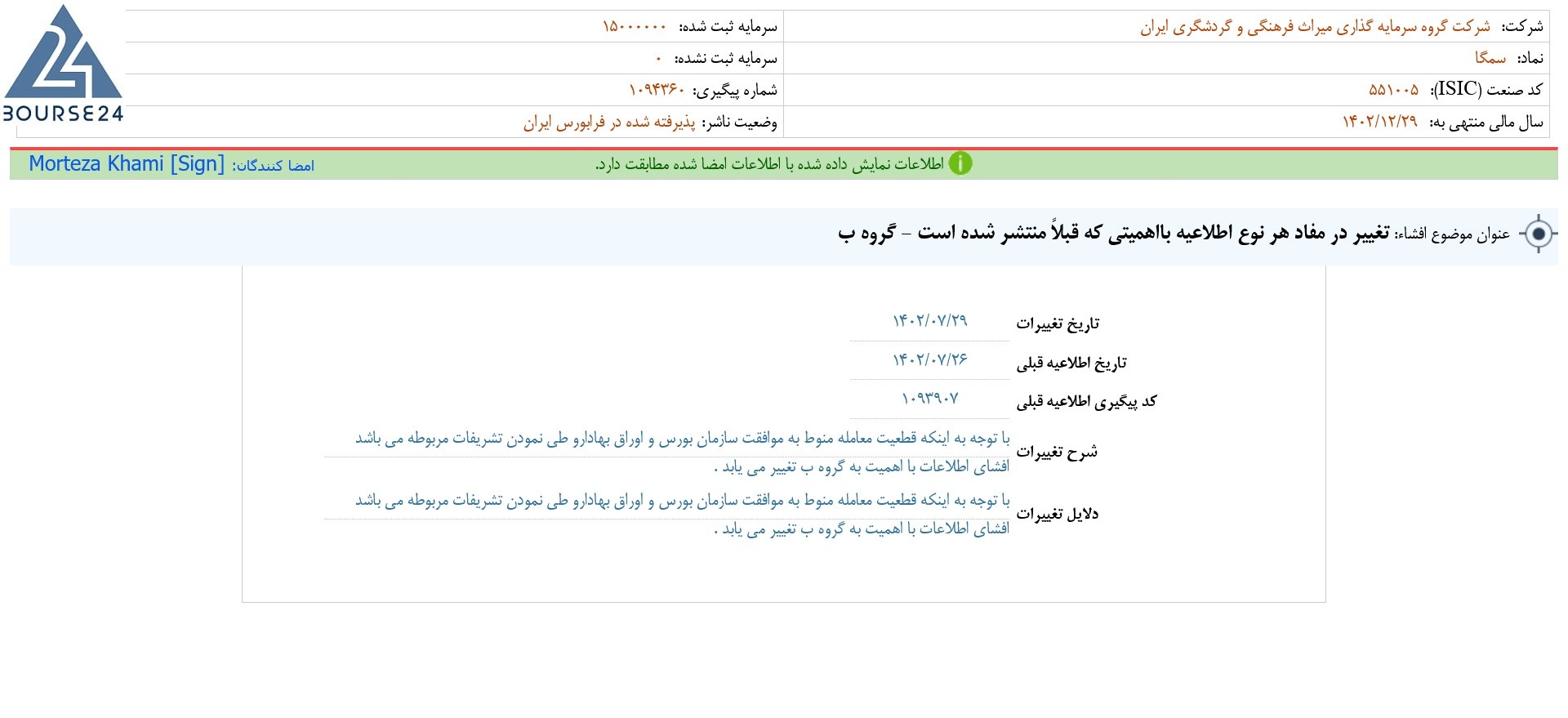Click the "تاریخ تغییرات" field label
The image size is (1568, 718).
1058,323
